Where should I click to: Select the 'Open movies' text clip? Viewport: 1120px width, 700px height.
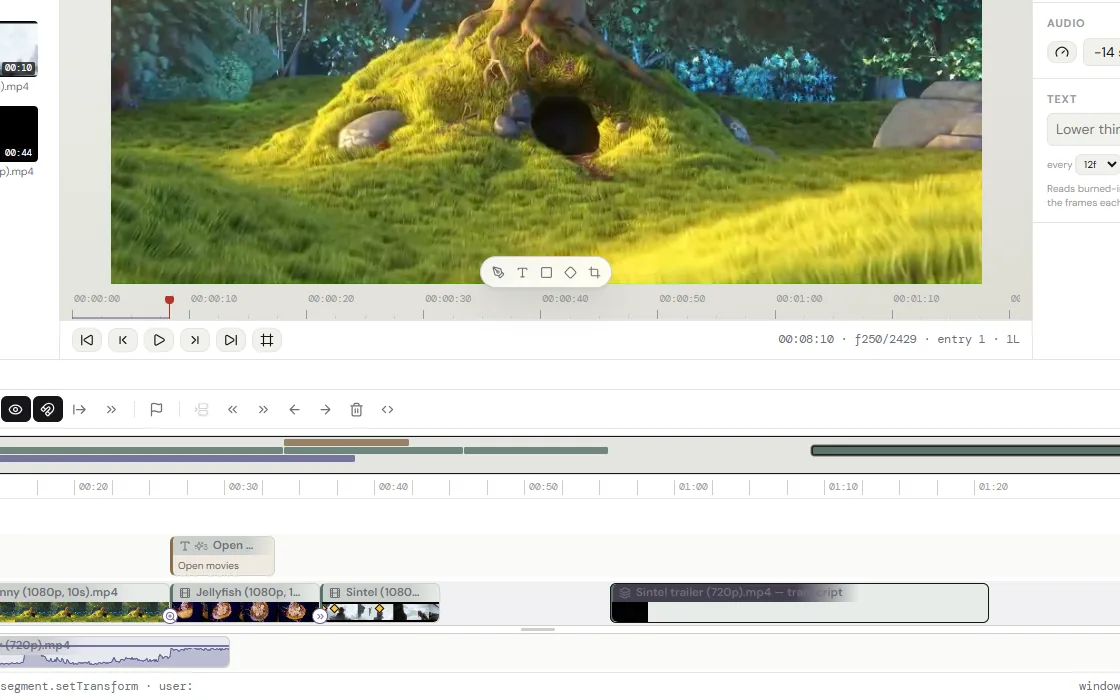point(223,556)
